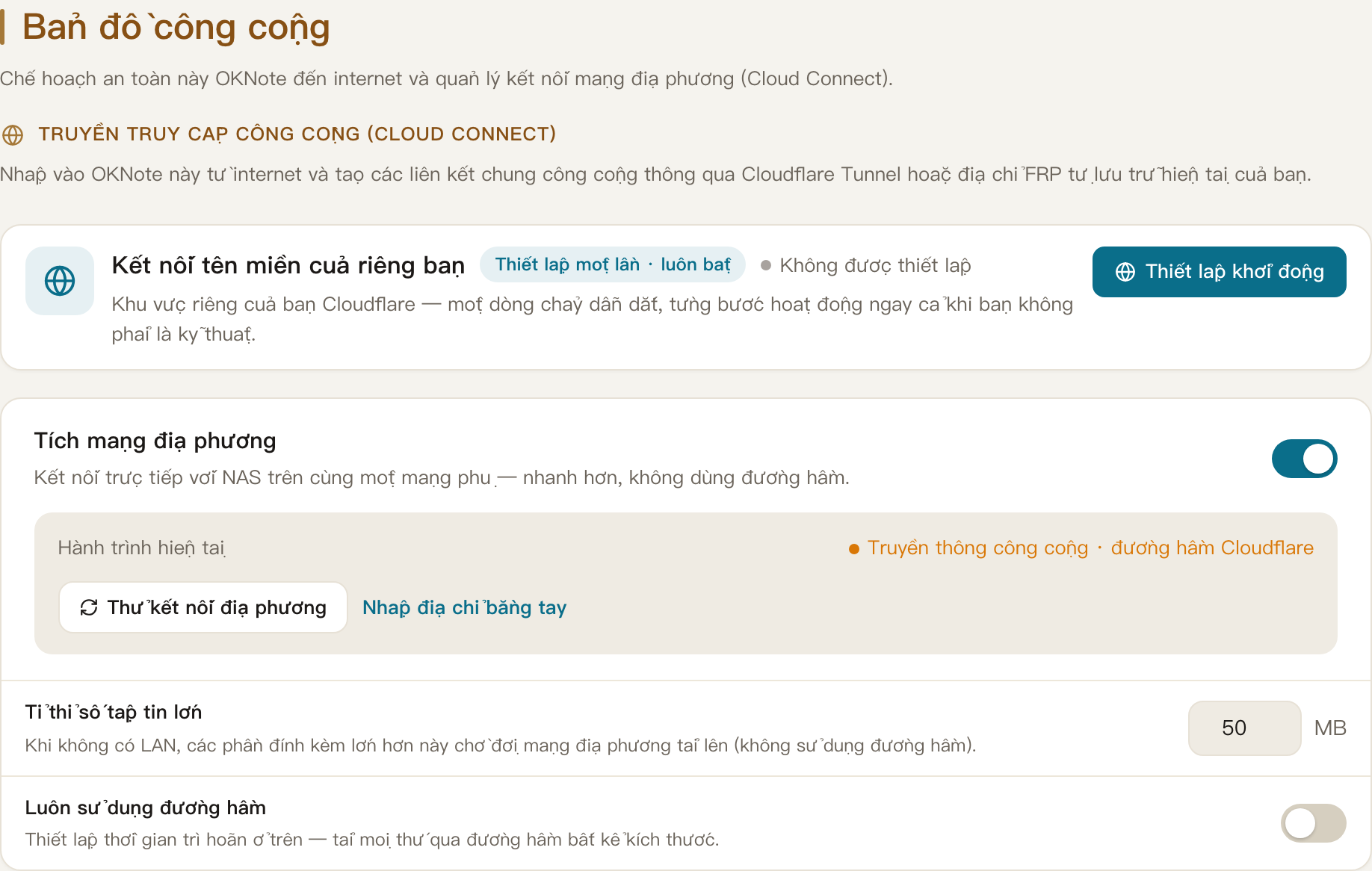
Task: Open the Nhập địa chỉ bằng tay link
Action: point(464,607)
